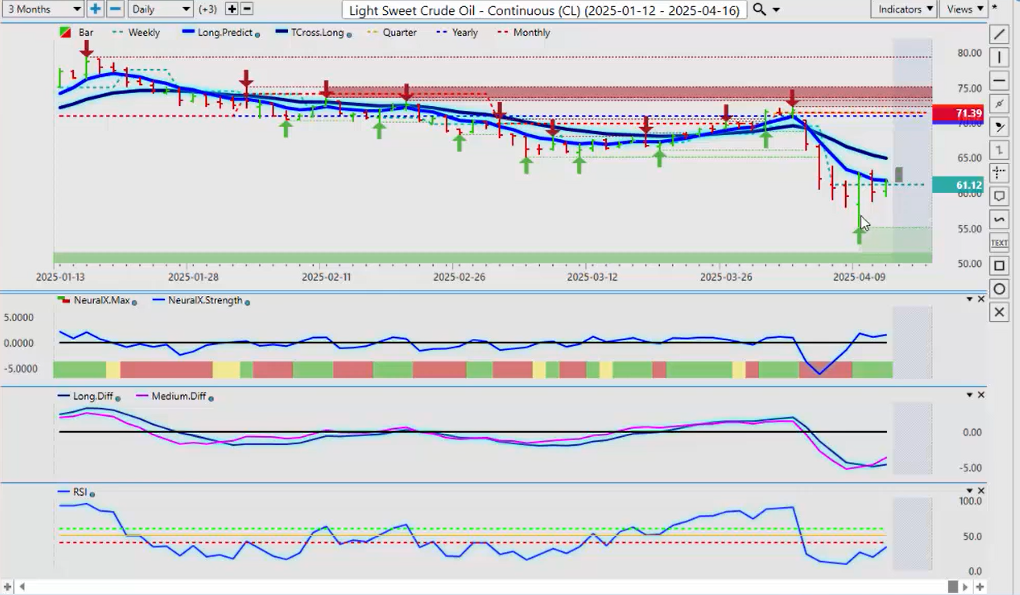Select the diagonal trend line drawing tool

pos(999,34)
